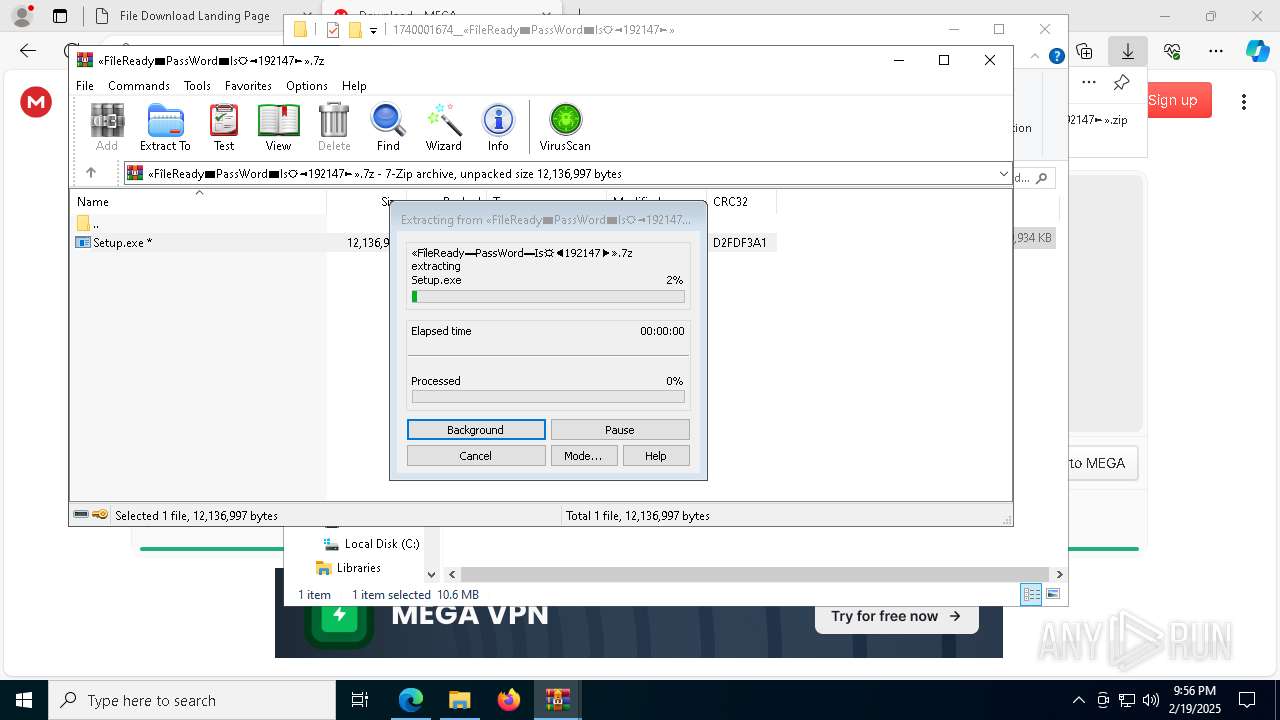Pause the extraction
This screenshot has width=1280, height=720.
(620, 430)
